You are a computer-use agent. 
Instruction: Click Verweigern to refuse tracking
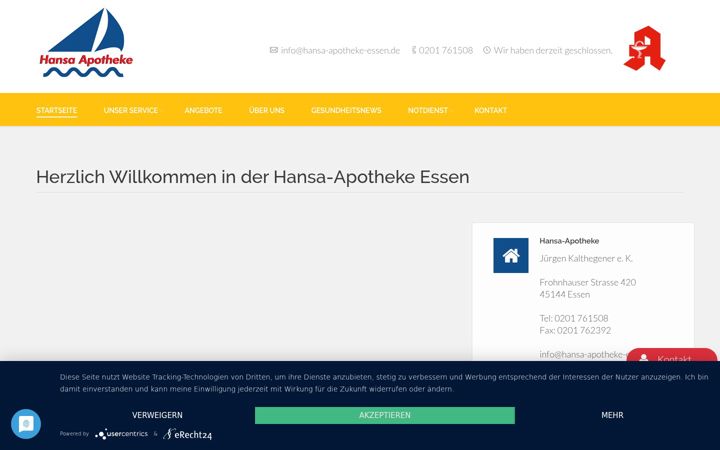click(158, 415)
